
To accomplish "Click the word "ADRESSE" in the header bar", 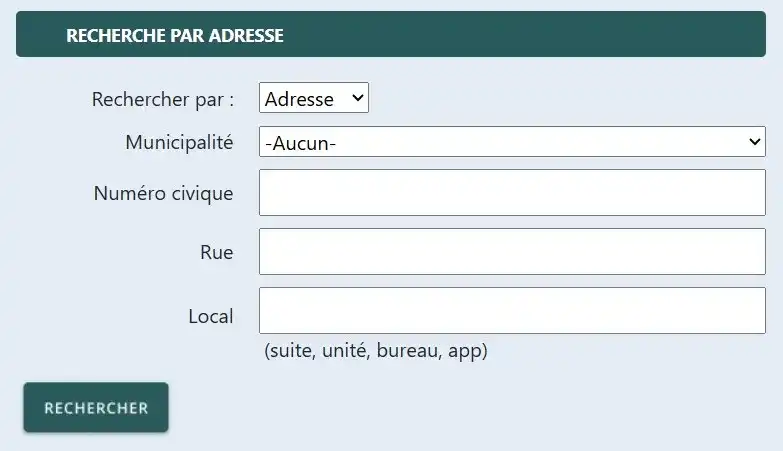I will pos(248,36).
